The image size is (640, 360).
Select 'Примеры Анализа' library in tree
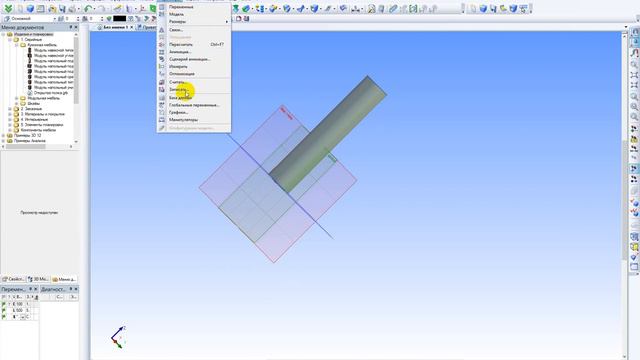pos(29,141)
